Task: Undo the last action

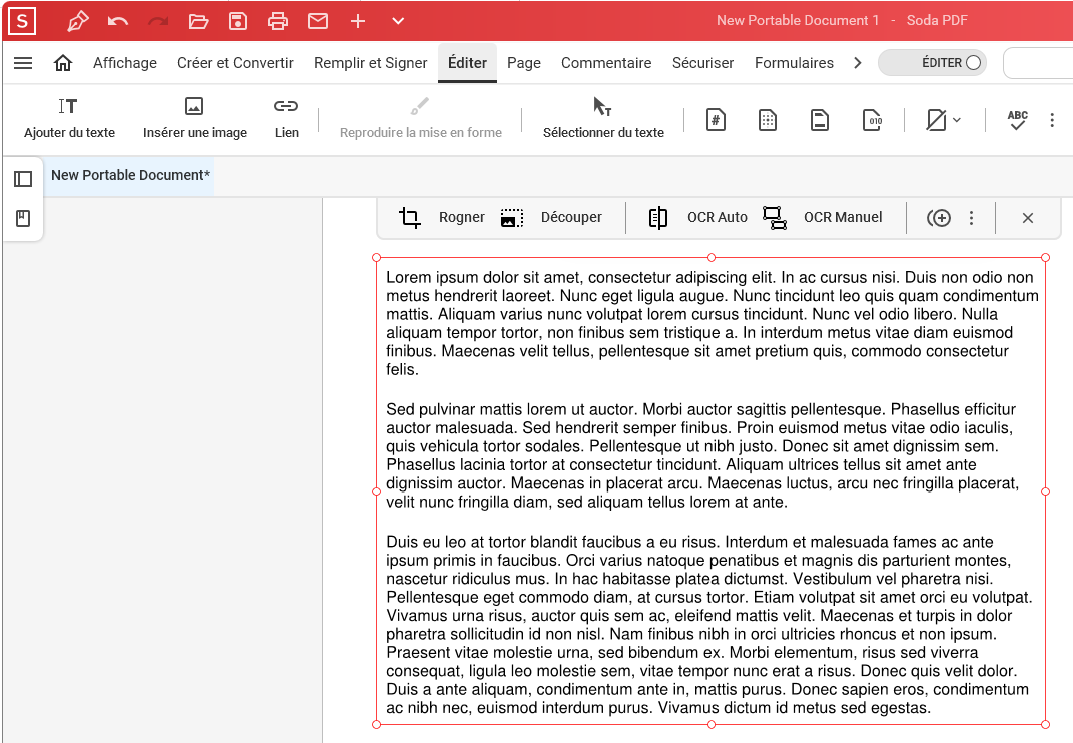Action: [118, 21]
